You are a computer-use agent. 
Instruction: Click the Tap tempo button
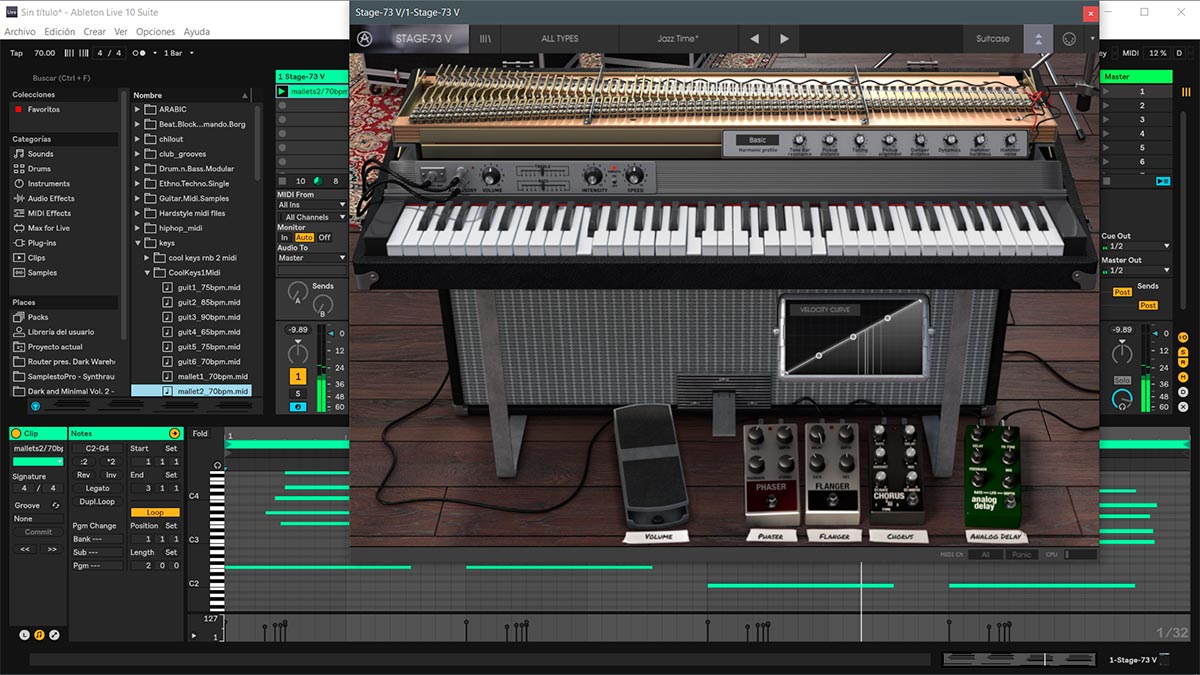(16, 53)
